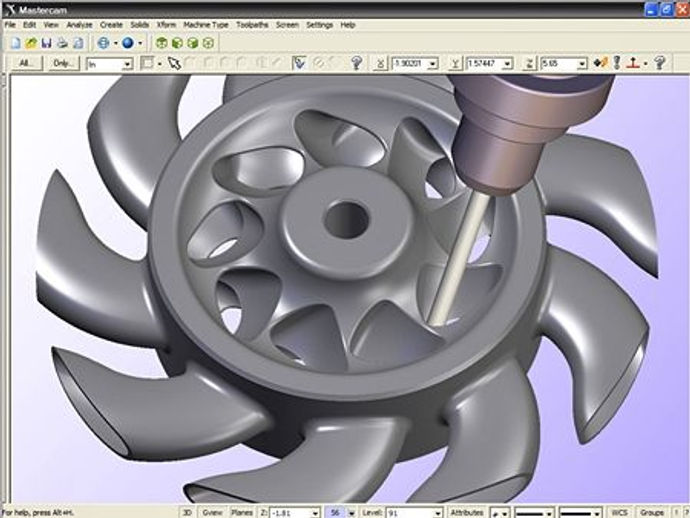Open the Help menu

coord(348,25)
